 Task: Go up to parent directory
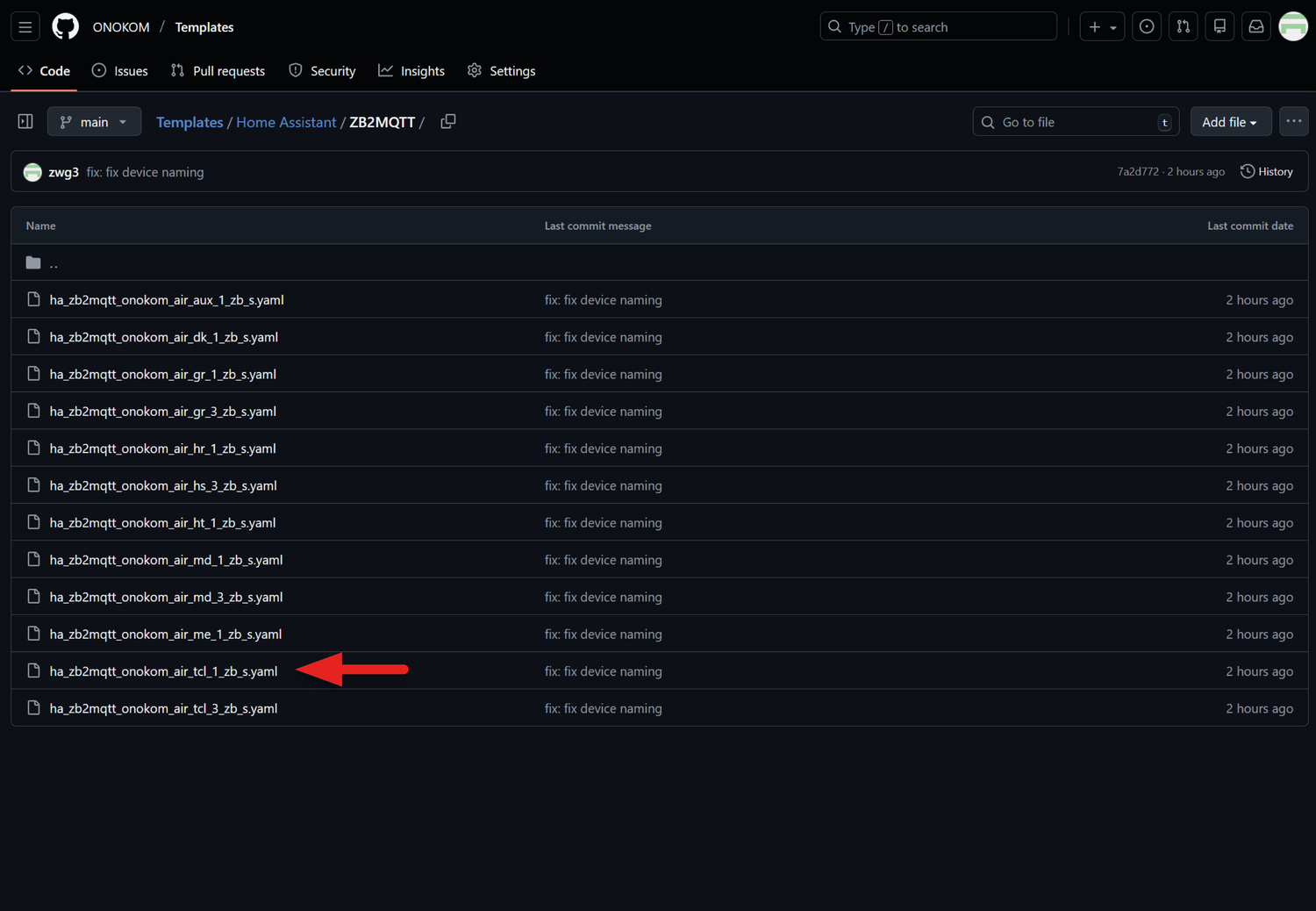[x=54, y=263]
